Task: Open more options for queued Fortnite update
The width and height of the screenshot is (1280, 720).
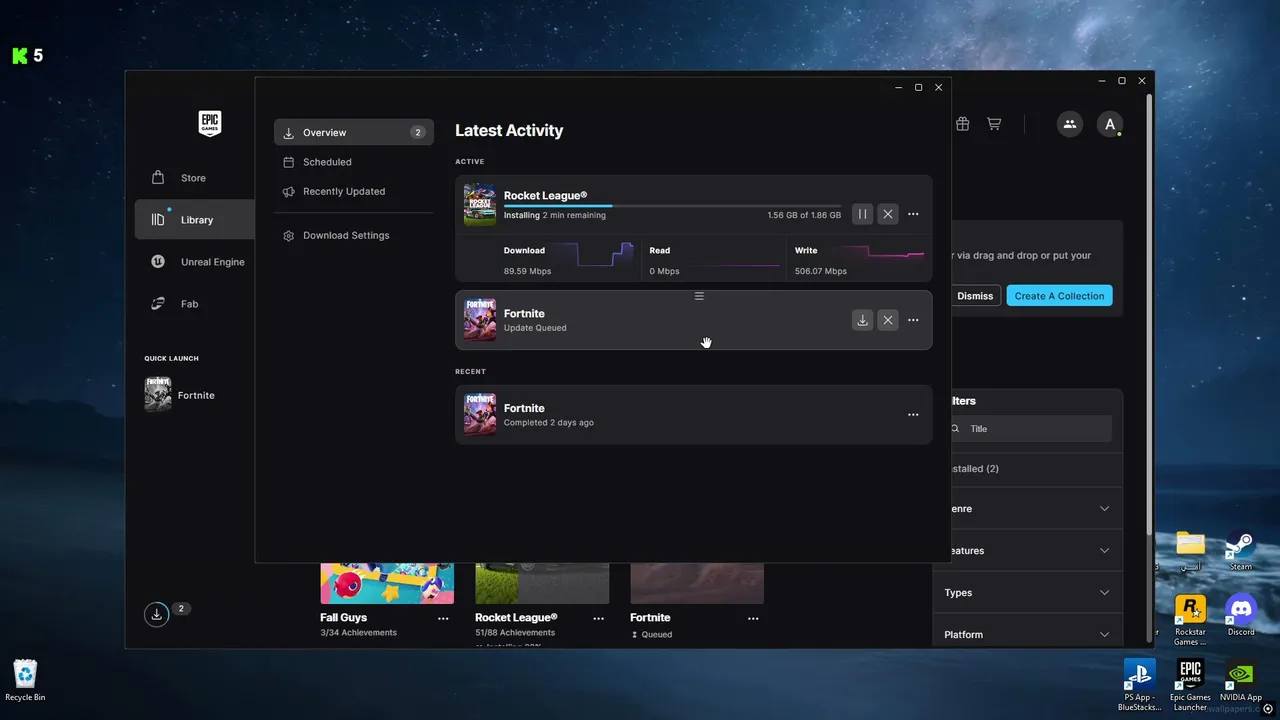Action: pyautogui.click(x=913, y=320)
